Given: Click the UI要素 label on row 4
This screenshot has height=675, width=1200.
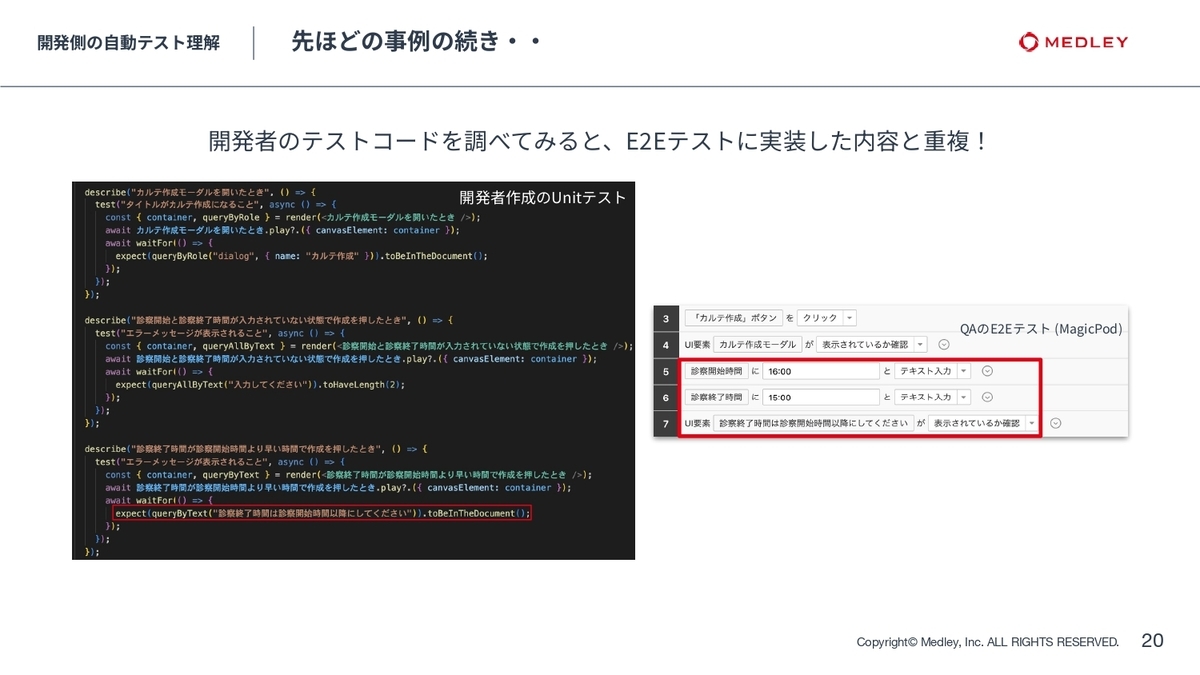Looking at the screenshot, I should point(697,344).
